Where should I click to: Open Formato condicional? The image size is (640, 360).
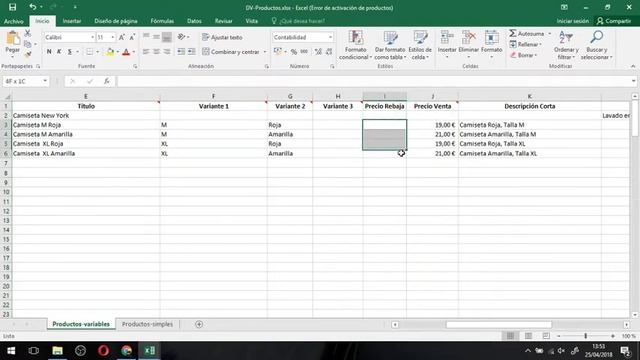356,45
